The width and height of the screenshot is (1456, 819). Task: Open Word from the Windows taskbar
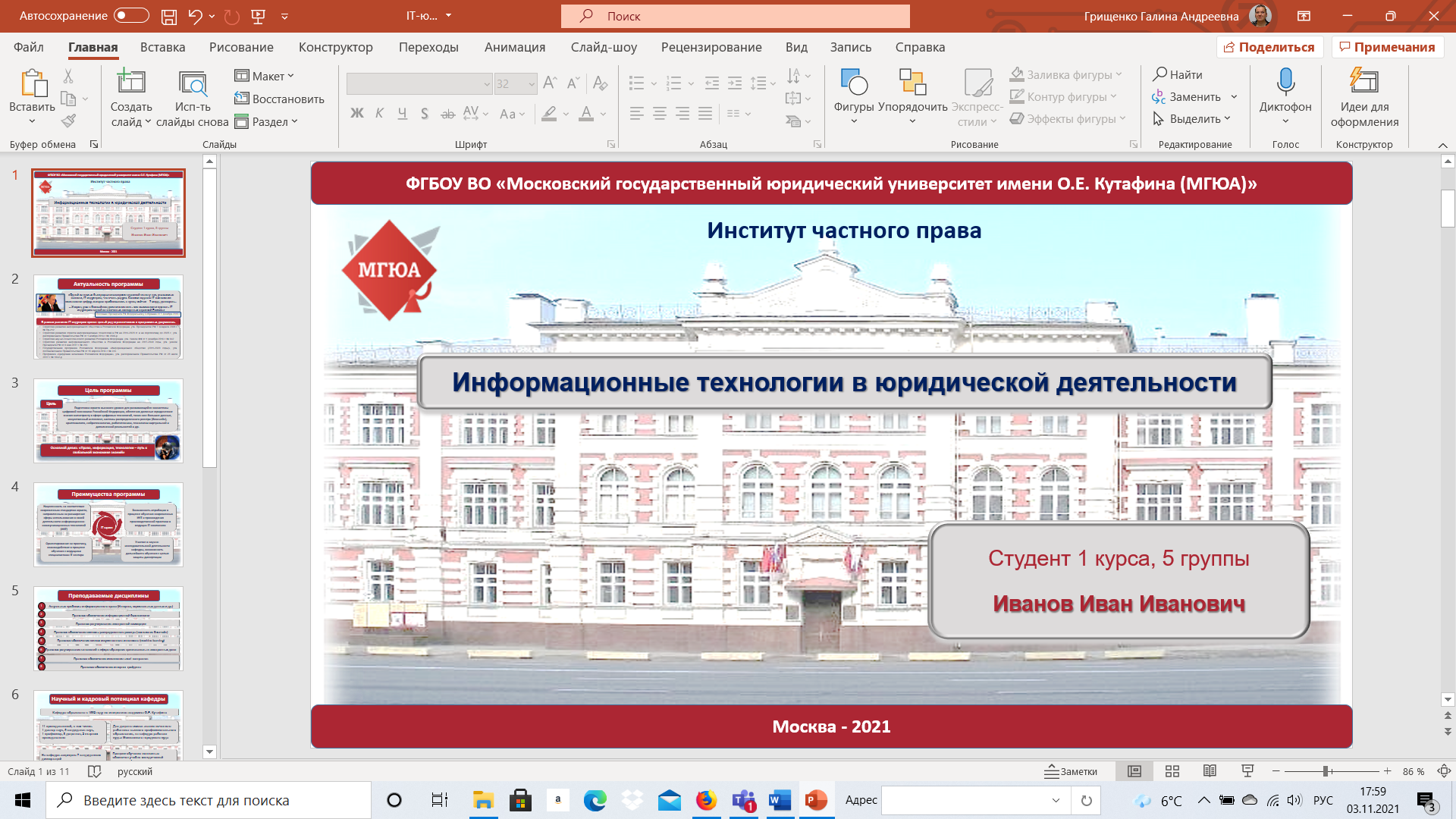(x=779, y=800)
